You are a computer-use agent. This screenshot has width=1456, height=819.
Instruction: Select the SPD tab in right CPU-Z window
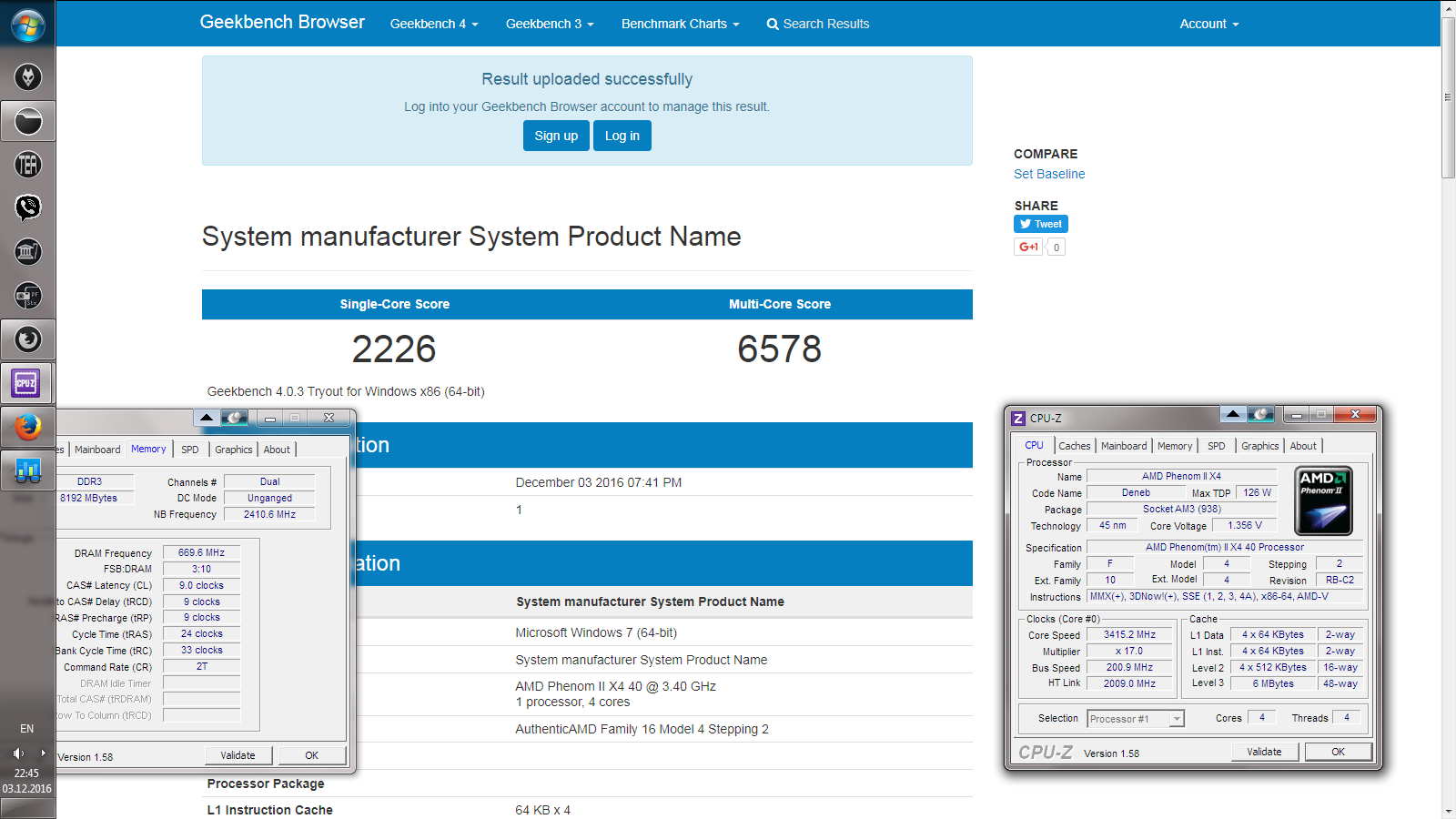(x=1217, y=446)
